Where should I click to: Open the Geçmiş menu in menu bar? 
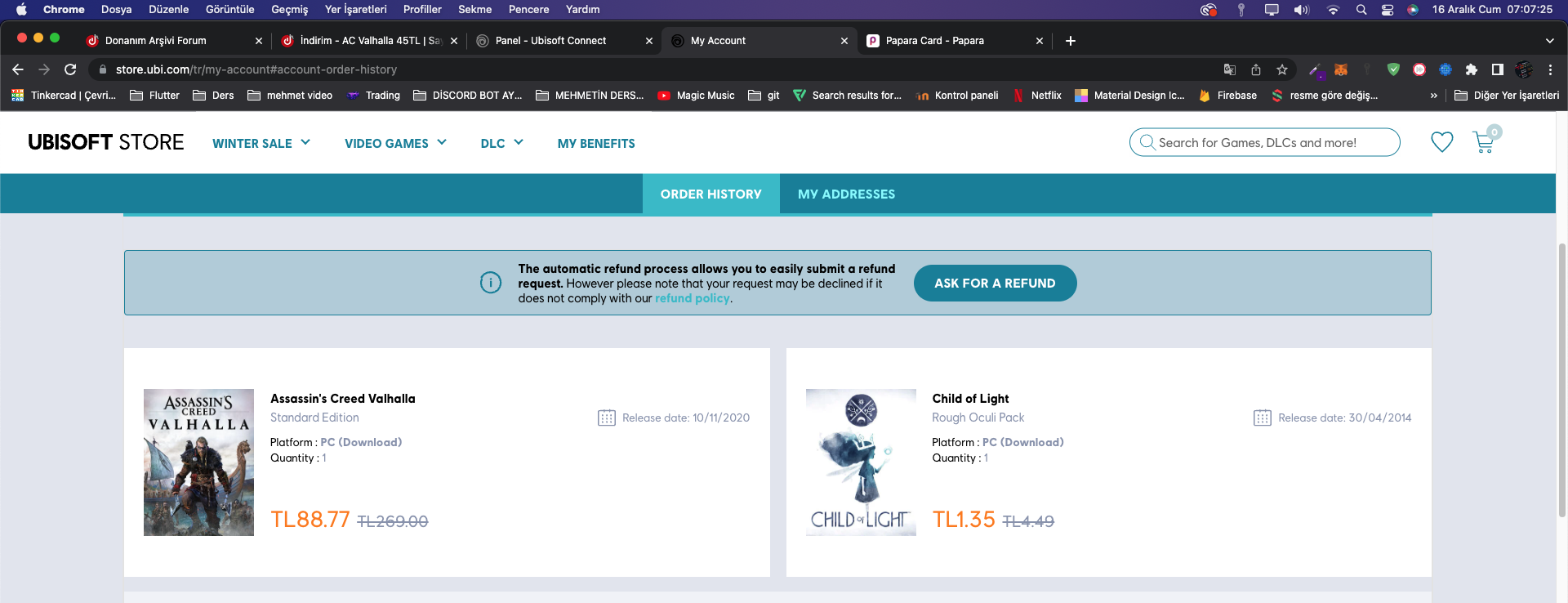[290, 10]
